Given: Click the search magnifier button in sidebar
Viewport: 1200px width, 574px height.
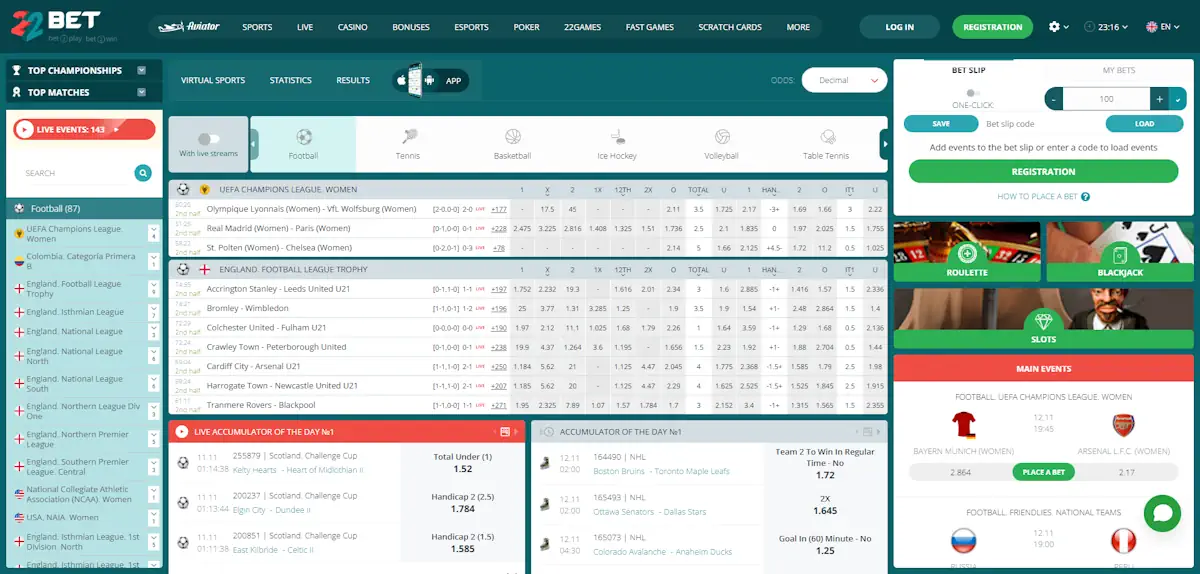Looking at the screenshot, I should click(x=144, y=173).
